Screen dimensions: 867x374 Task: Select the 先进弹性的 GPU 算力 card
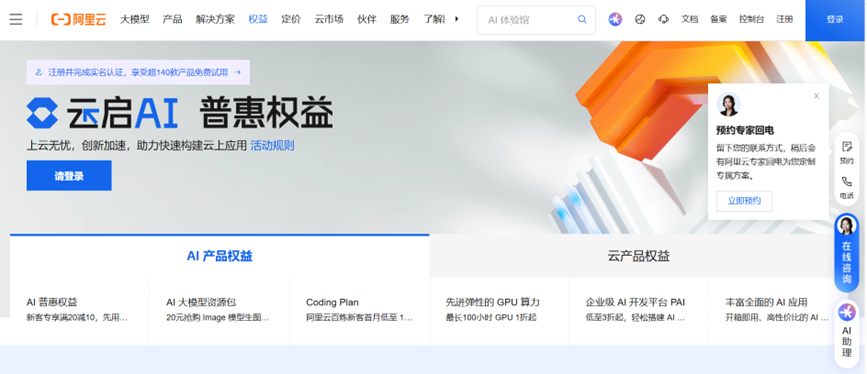499,310
